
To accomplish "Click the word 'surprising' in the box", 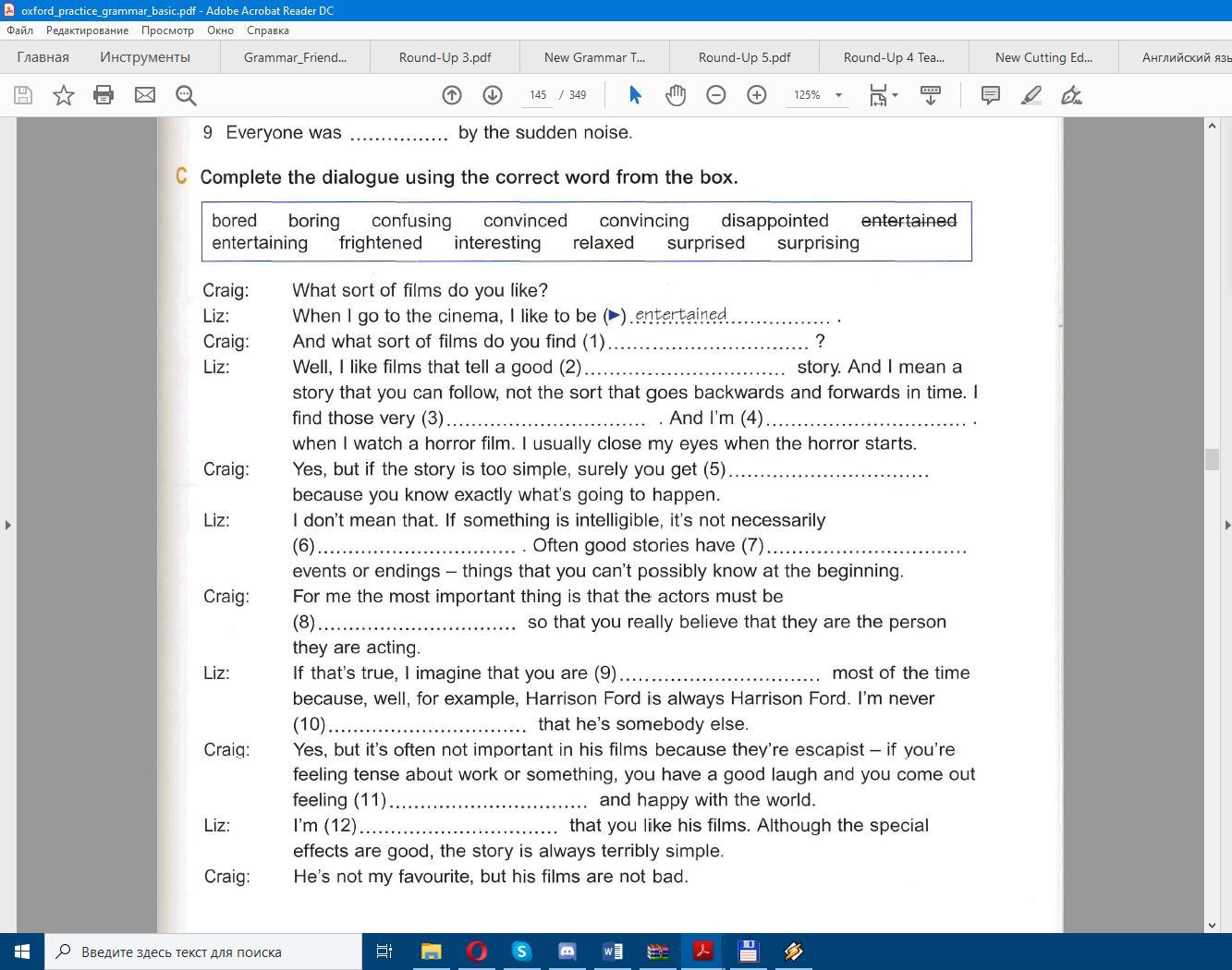I will [x=818, y=243].
